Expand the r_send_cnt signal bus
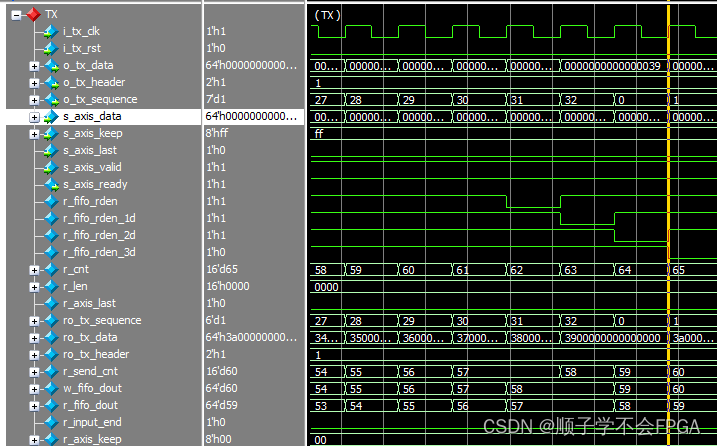Image resolution: width=717 pixels, height=446 pixels. [x=34, y=372]
